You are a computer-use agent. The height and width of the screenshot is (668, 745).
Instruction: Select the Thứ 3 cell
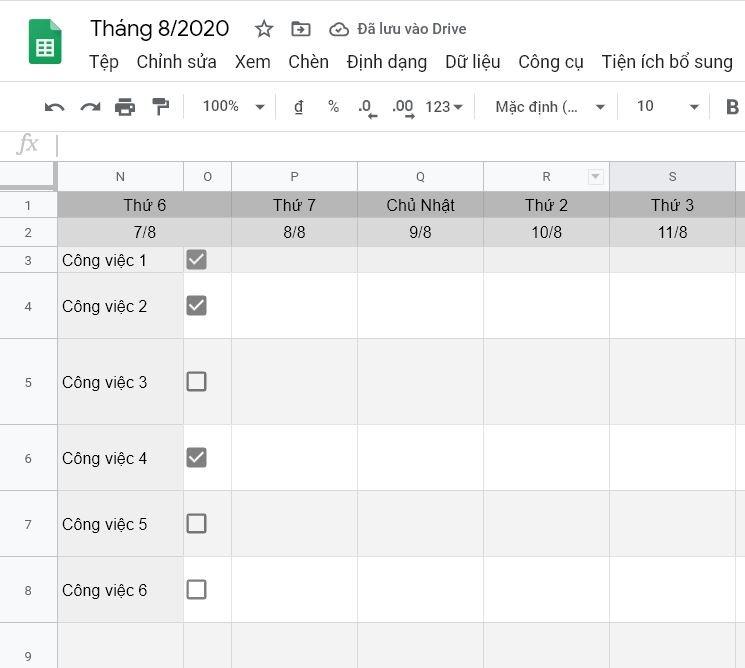(x=672, y=205)
